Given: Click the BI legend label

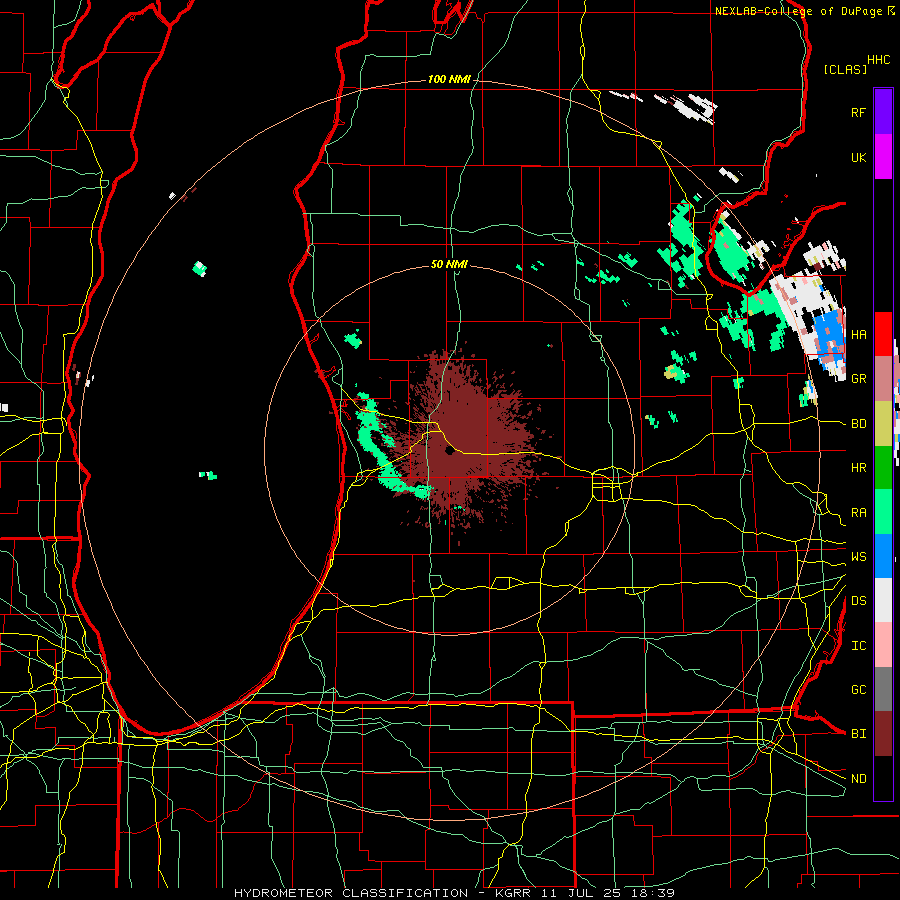Looking at the screenshot, I should click(858, 734).
